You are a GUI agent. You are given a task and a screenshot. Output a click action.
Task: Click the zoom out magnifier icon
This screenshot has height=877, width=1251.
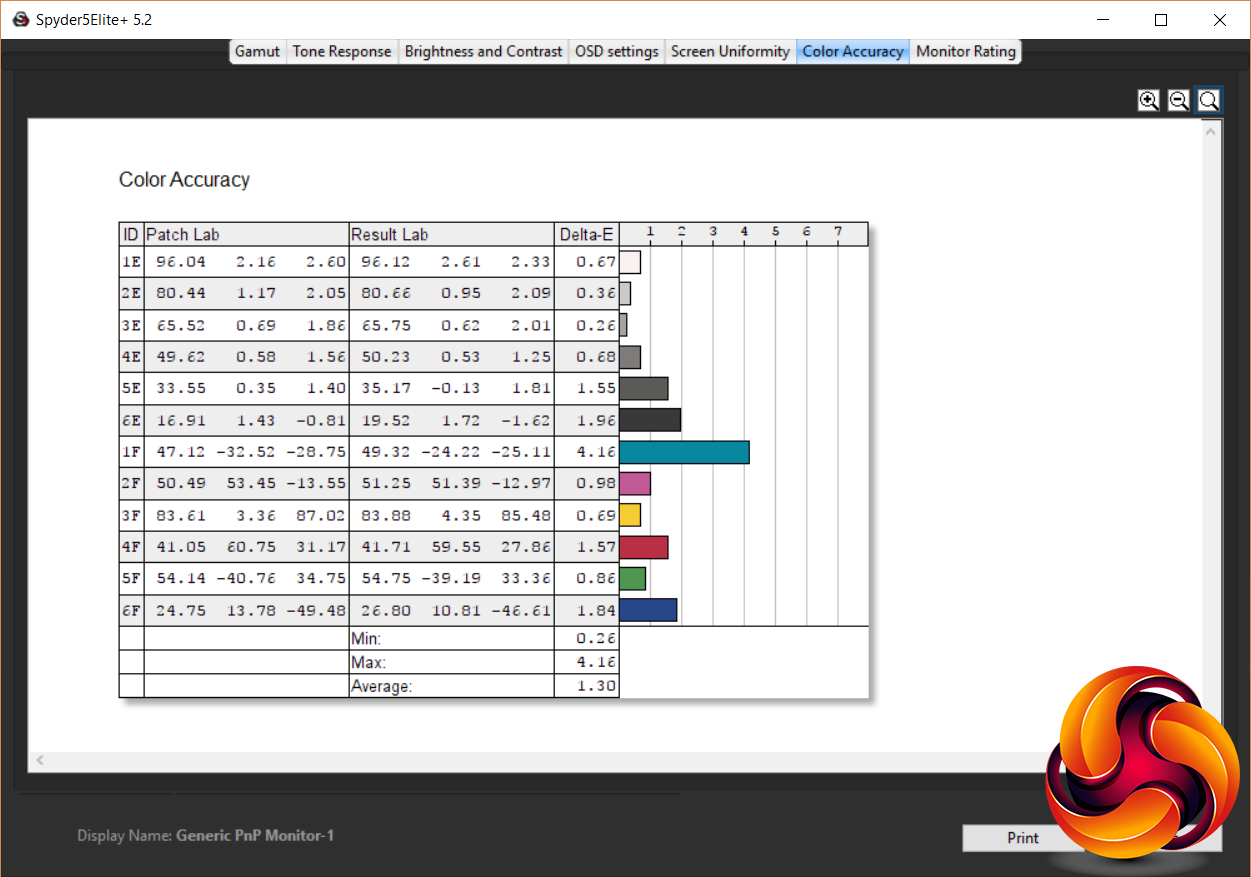tap(1179, 100)
